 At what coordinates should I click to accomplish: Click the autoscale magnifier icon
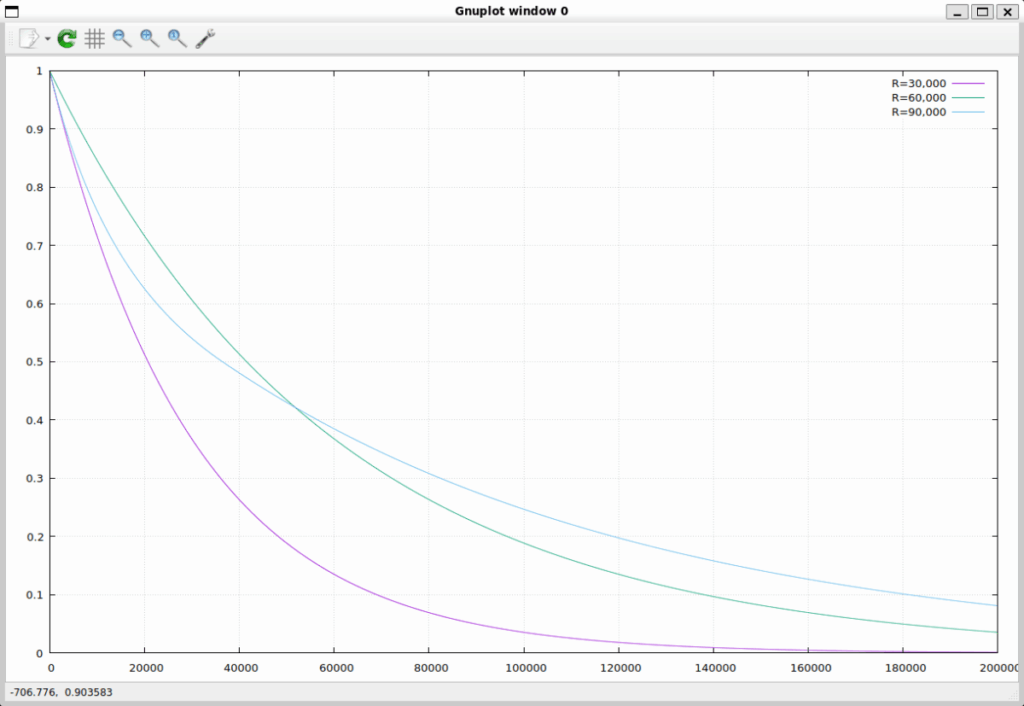point(177,39)
